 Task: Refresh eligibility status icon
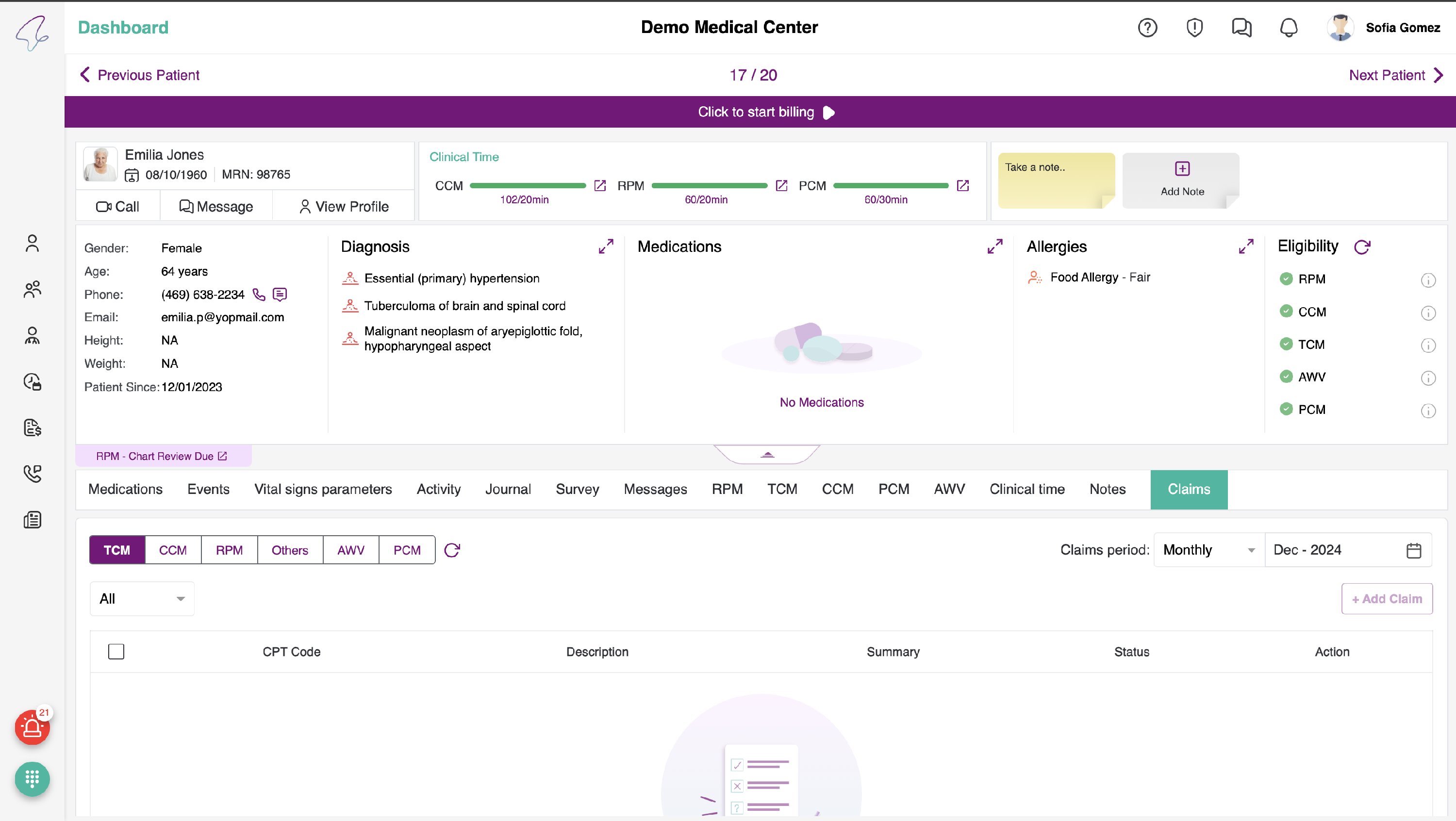[x=1362, y=247]
